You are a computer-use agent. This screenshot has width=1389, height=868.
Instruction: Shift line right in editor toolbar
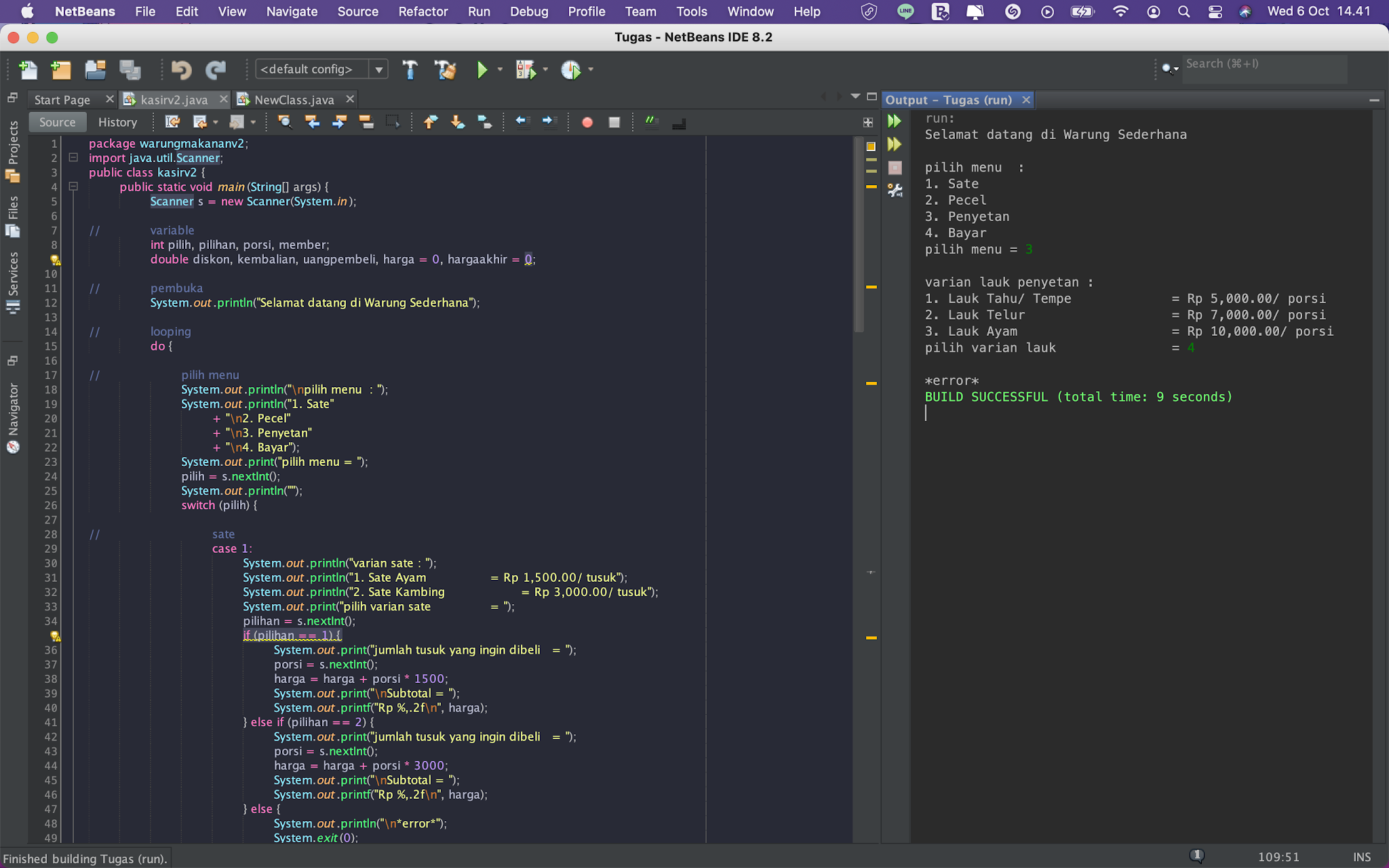pyautogui.click(x=549, y=122)
